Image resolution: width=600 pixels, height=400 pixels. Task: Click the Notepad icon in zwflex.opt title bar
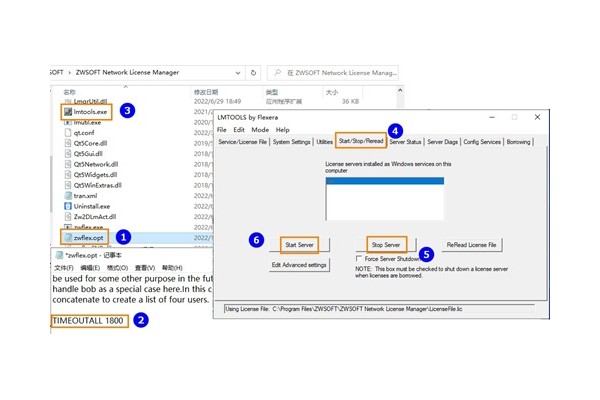pyautogui.click(x=59, y=255)
